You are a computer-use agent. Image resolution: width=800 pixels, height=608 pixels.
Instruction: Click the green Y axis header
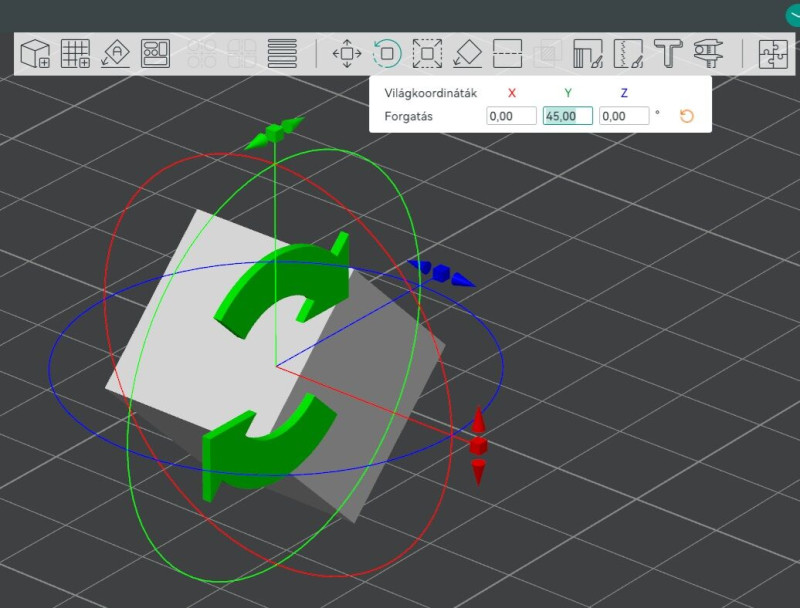click(568, 93)
